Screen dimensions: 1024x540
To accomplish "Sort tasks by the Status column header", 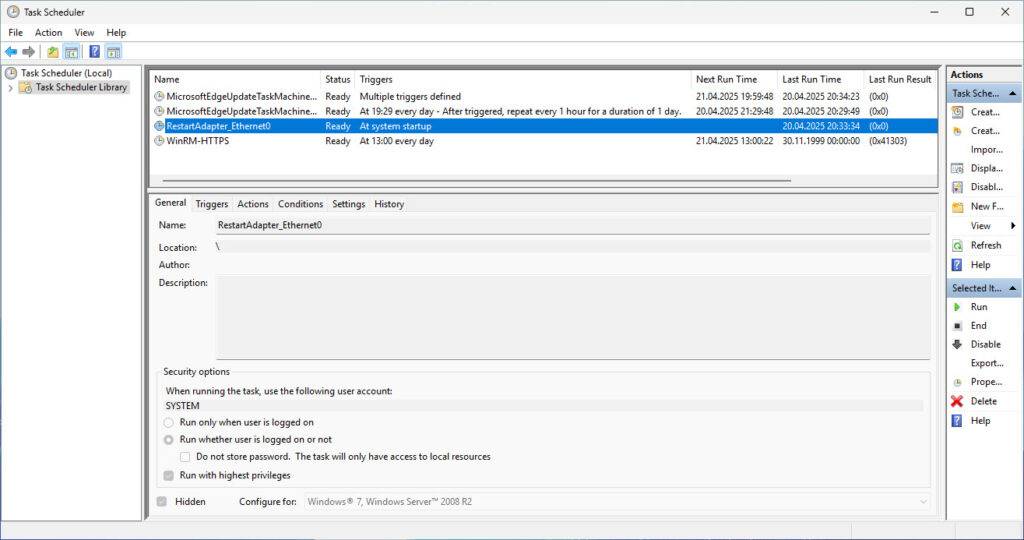I will tap(338, 80).
